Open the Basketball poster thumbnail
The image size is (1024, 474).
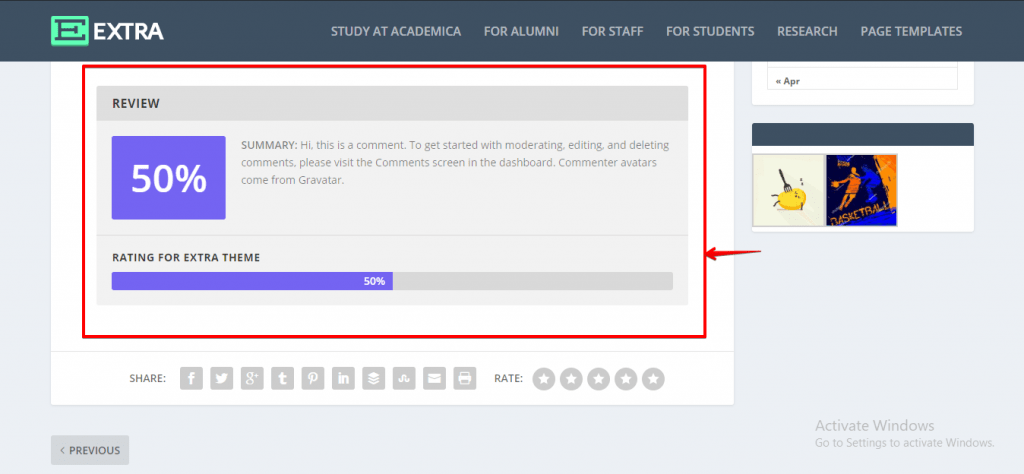click(x=861, y=190)
